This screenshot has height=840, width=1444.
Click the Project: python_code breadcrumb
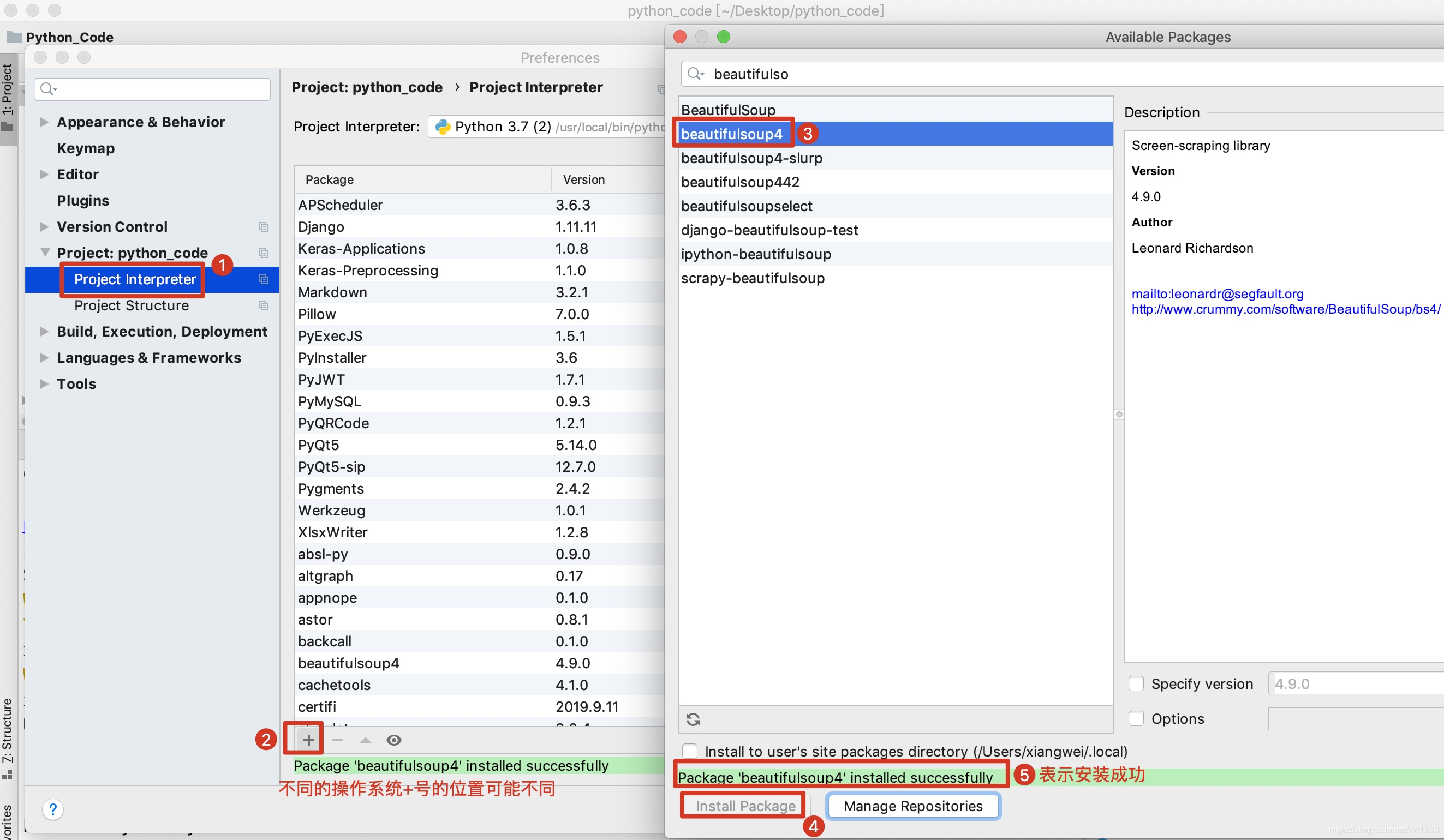coord(367,87)
